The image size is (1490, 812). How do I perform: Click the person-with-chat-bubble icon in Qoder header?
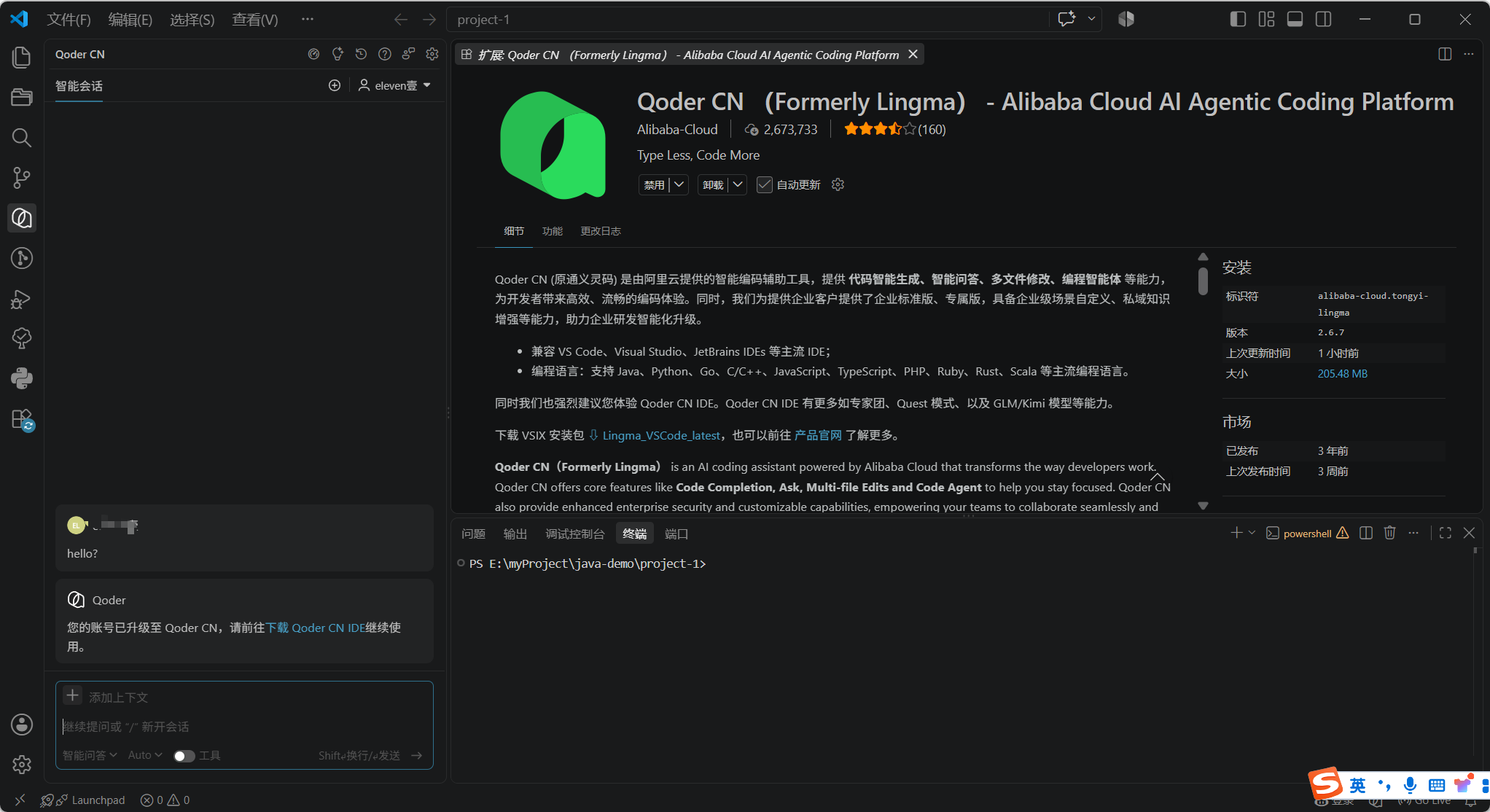(408, 54)
